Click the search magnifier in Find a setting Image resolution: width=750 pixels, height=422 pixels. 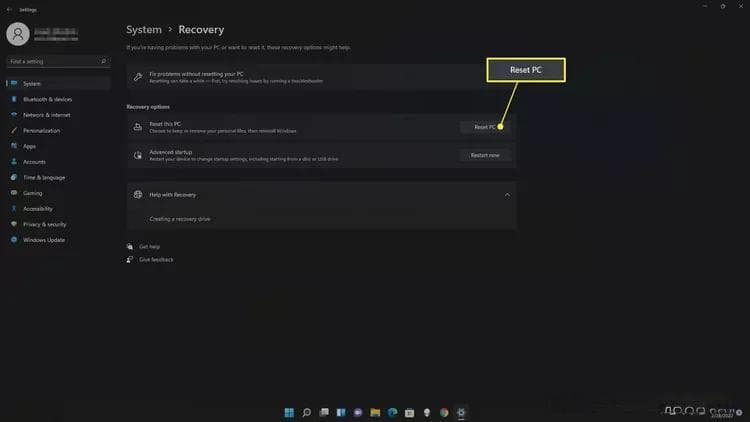(x=103, y=61)
